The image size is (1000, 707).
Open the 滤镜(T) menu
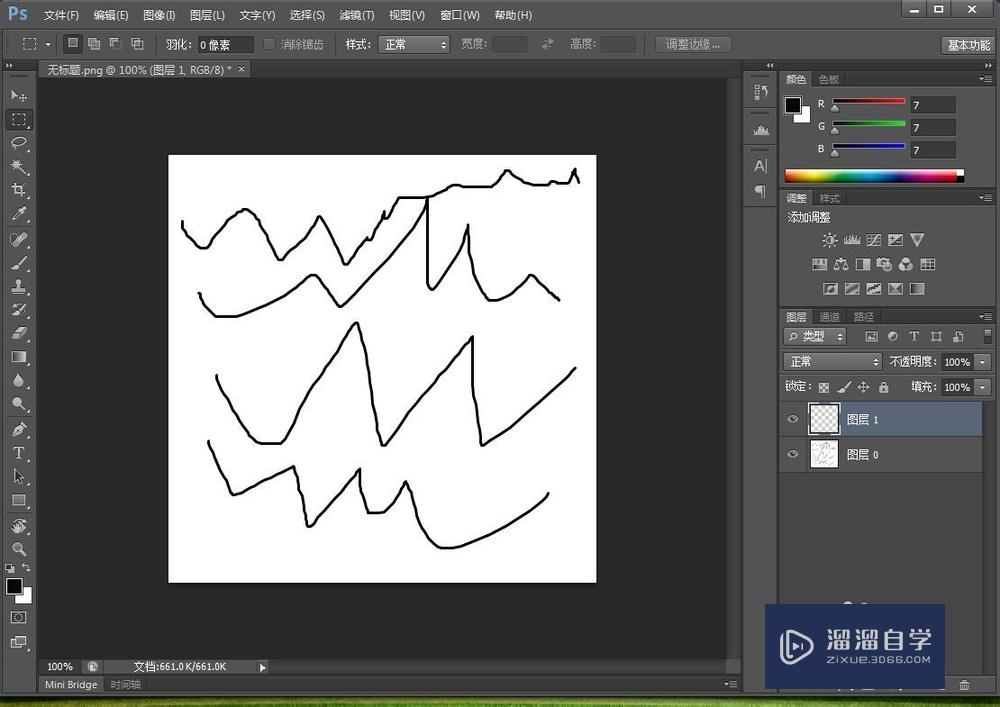[x=356, y=15]
